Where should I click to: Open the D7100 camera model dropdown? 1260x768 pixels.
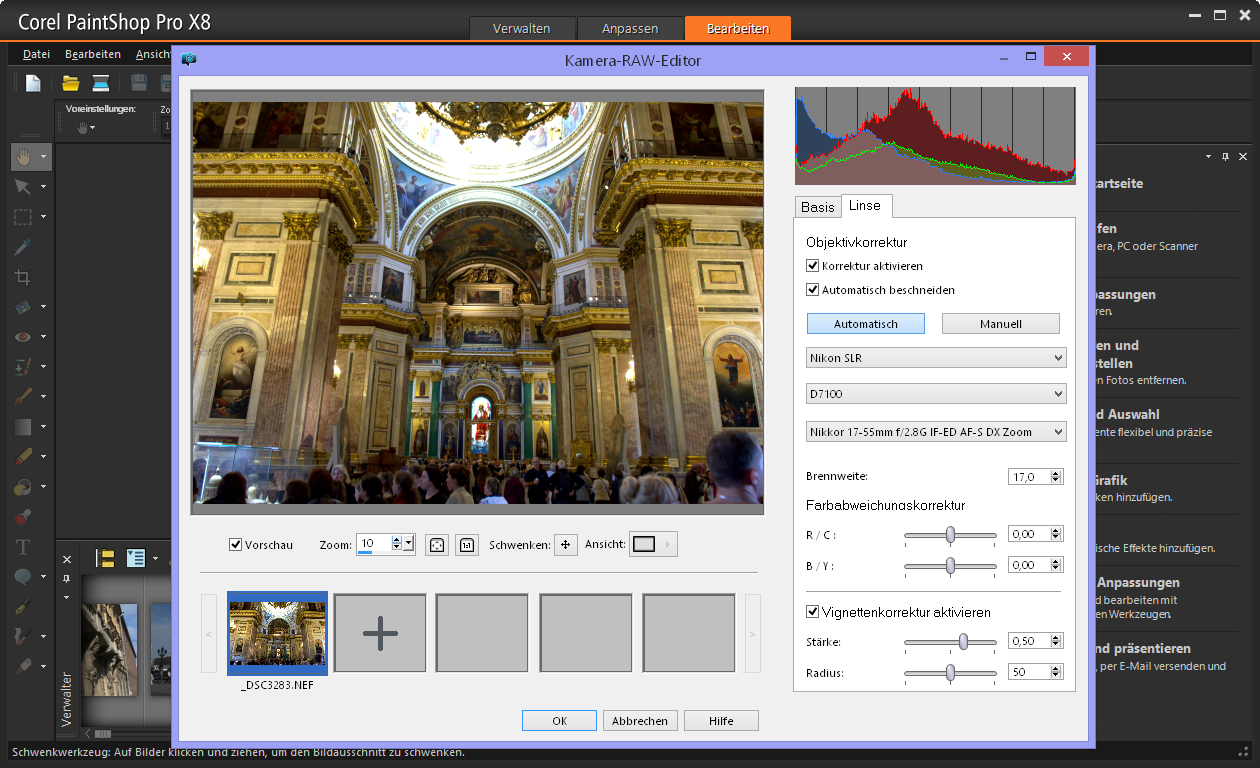point(936,395)
